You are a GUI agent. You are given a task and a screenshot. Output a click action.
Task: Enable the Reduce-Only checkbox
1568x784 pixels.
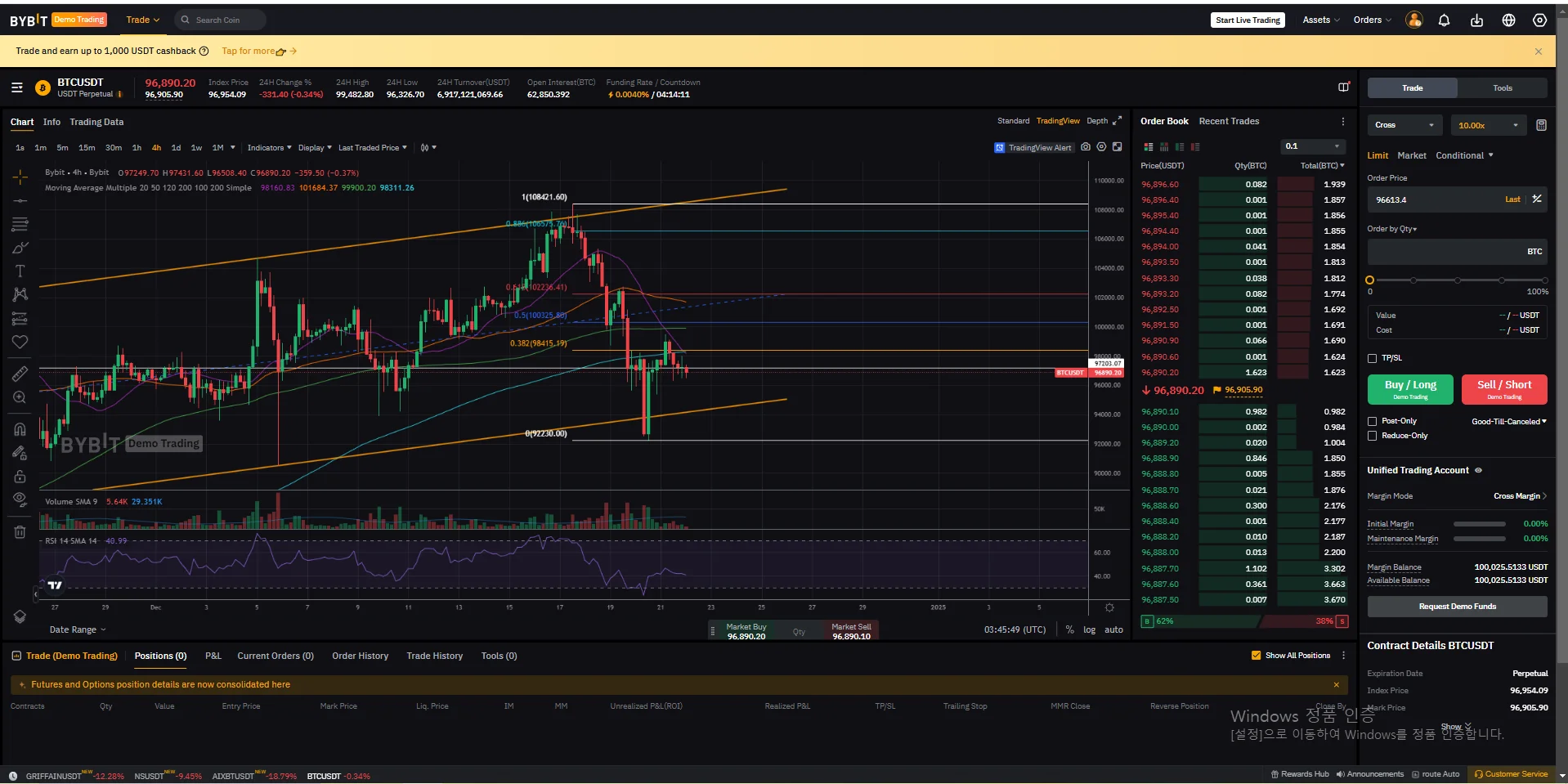pyautogui.click(x=1373, y=436)
